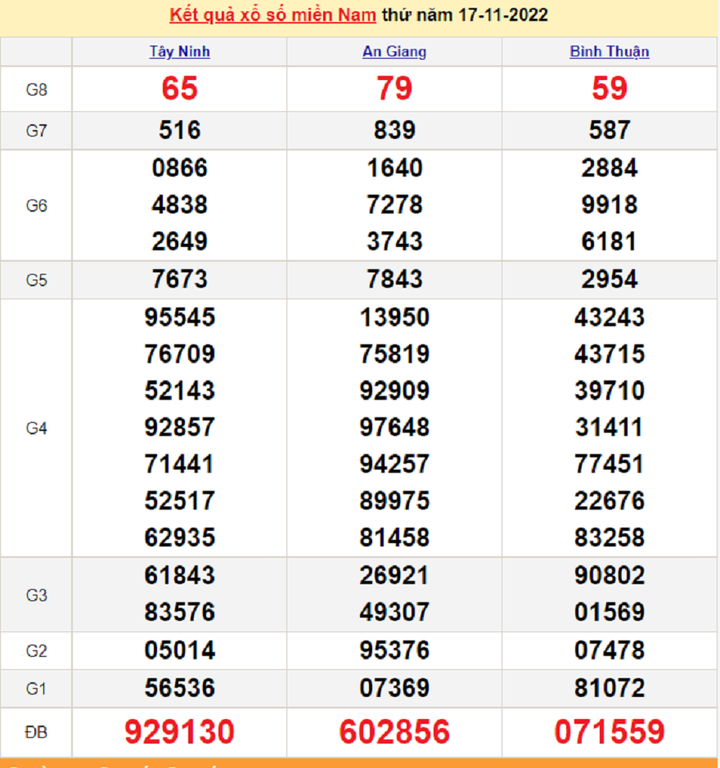Click the G4 row label
Screen dimensions: 720x768
[x=36, y=428]
